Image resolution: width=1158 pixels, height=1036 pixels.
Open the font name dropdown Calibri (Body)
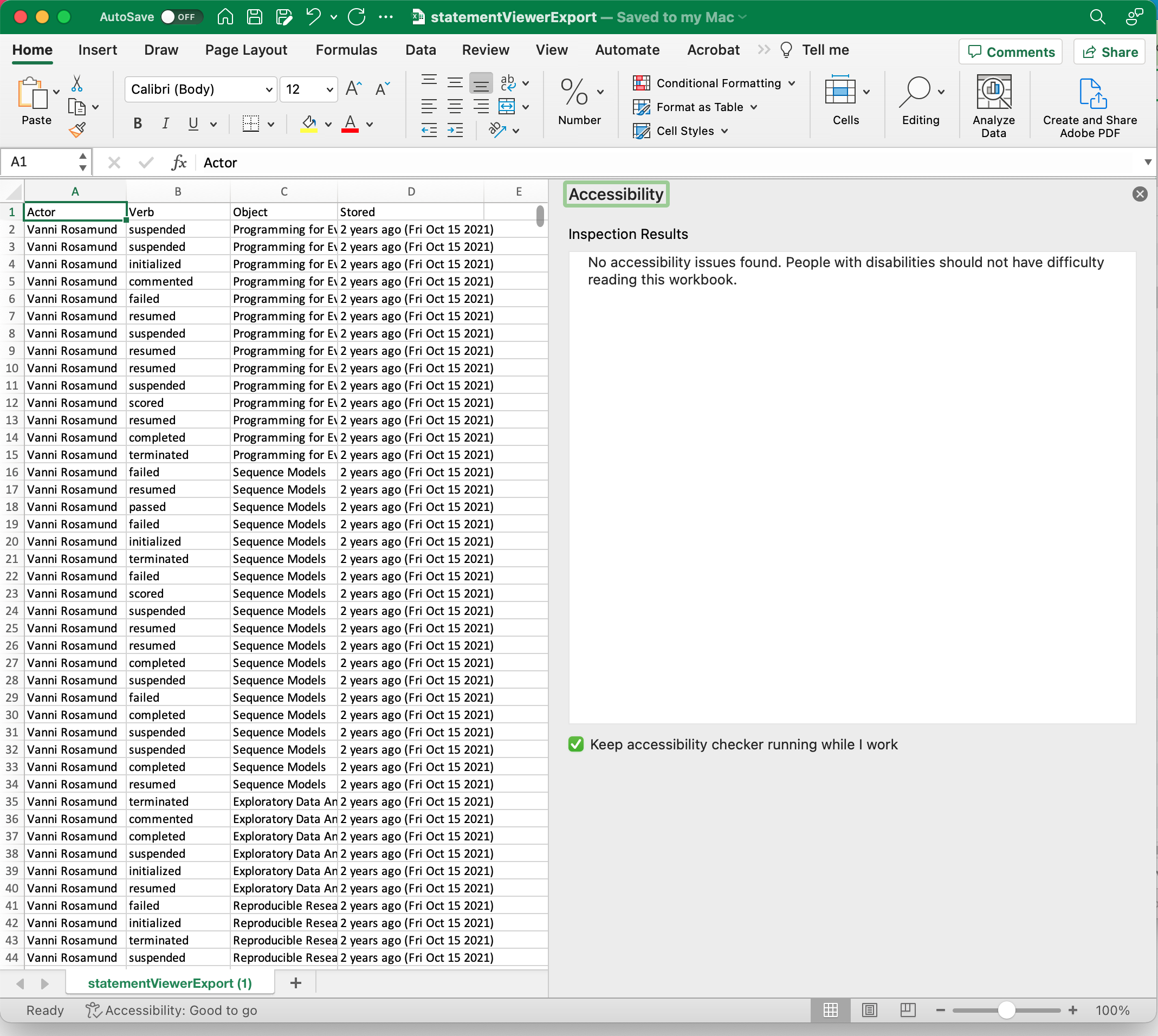pyautogui.click(x=269, y=90)
